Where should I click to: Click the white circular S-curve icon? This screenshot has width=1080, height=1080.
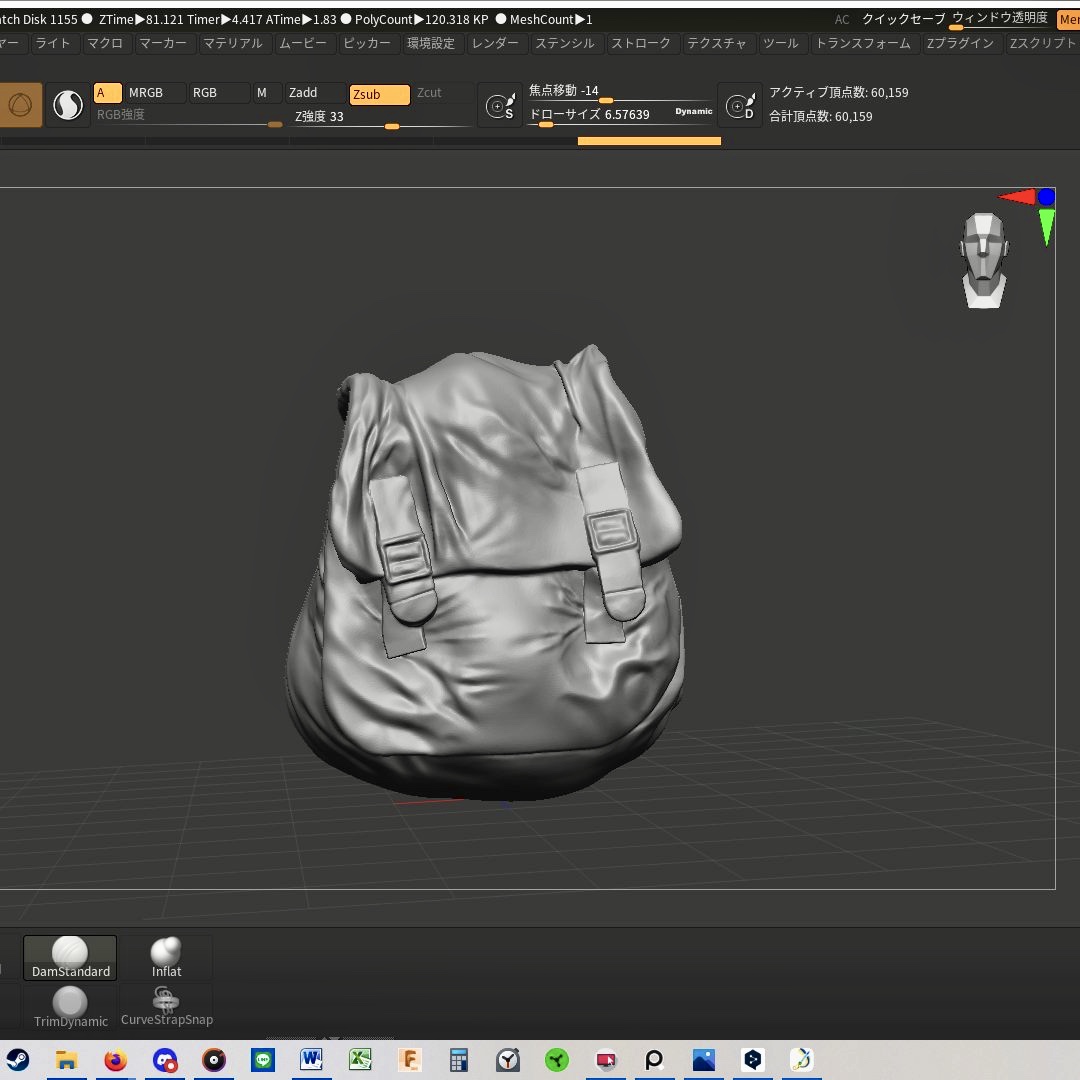[68, 105]
